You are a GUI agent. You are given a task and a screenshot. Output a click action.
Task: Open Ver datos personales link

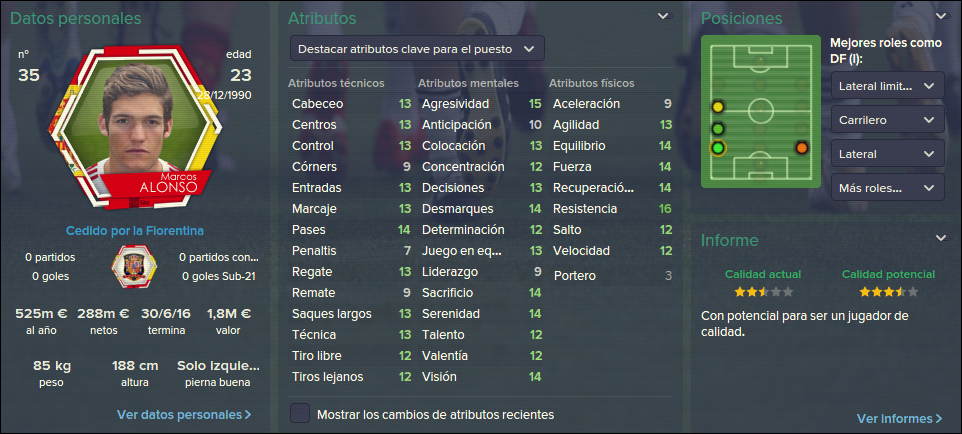coord(184,414)
